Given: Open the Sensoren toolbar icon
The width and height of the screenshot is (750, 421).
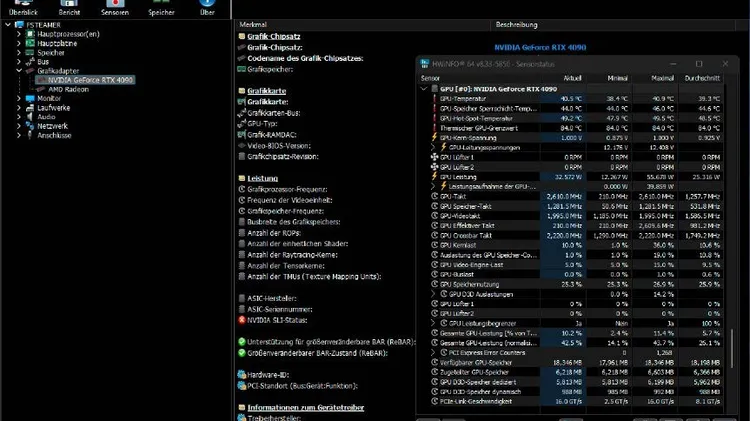Looking at the screenshot, I should tap(115, 5).
